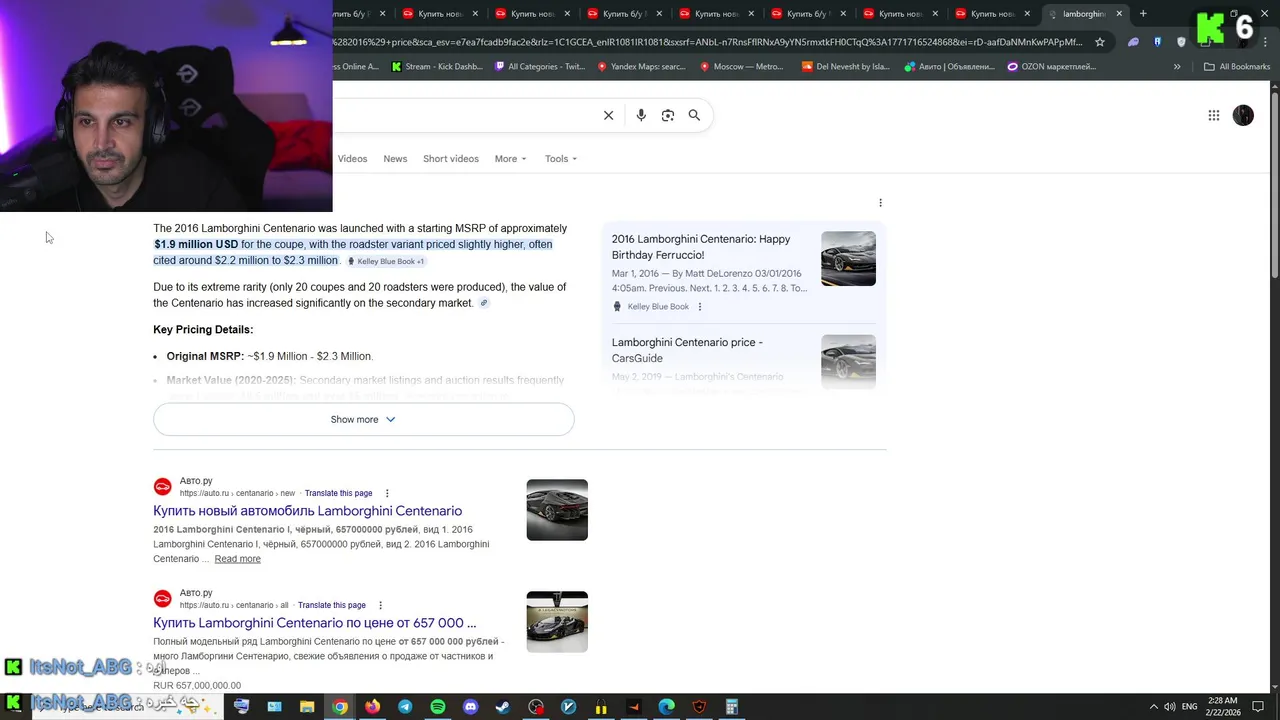
Task: Open the AI overview three-dot menu
Action: click(880, 203)
